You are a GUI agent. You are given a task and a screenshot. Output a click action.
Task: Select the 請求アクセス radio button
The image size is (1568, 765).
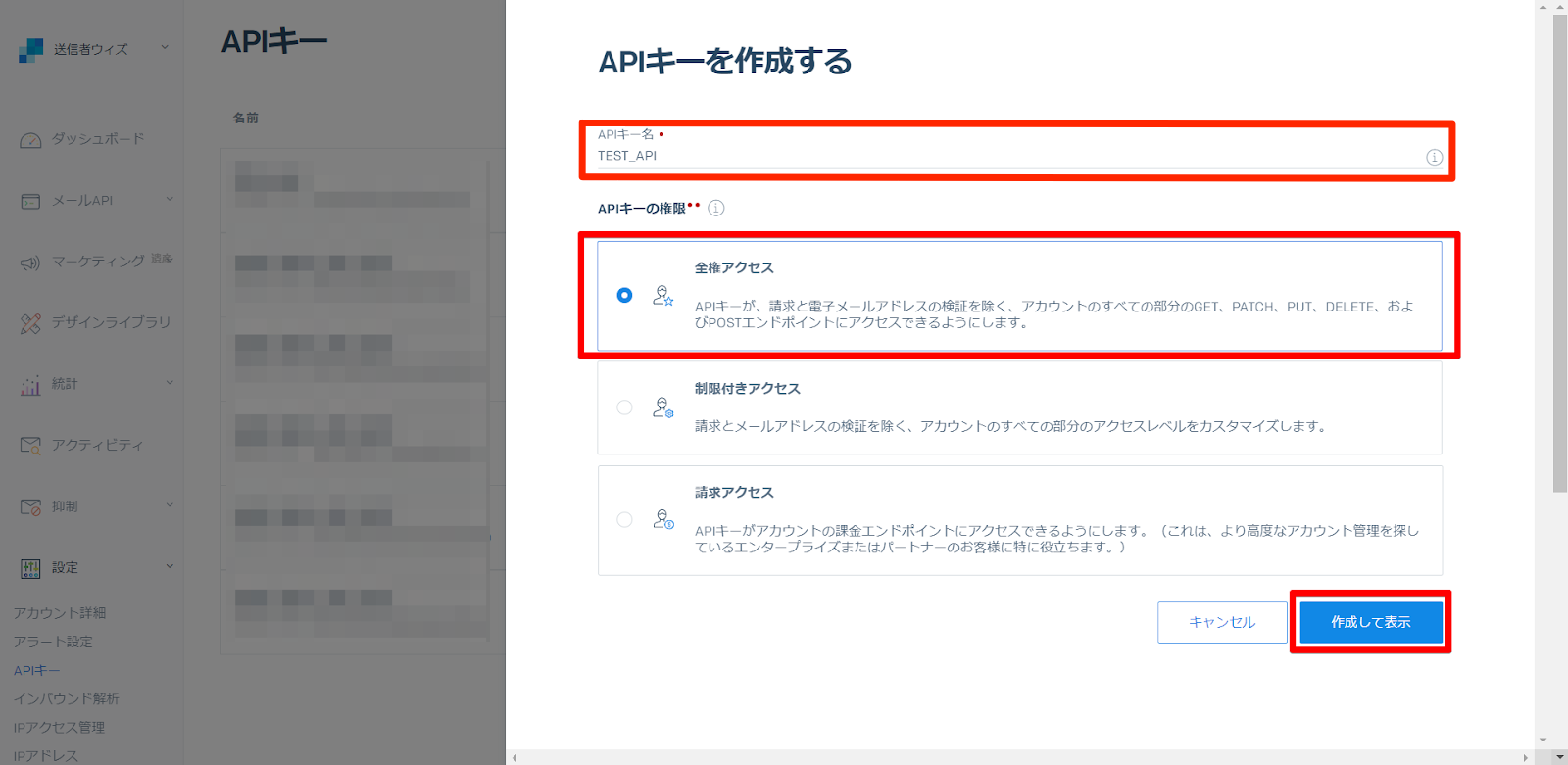pyautogui.click(x=624, y=520)
